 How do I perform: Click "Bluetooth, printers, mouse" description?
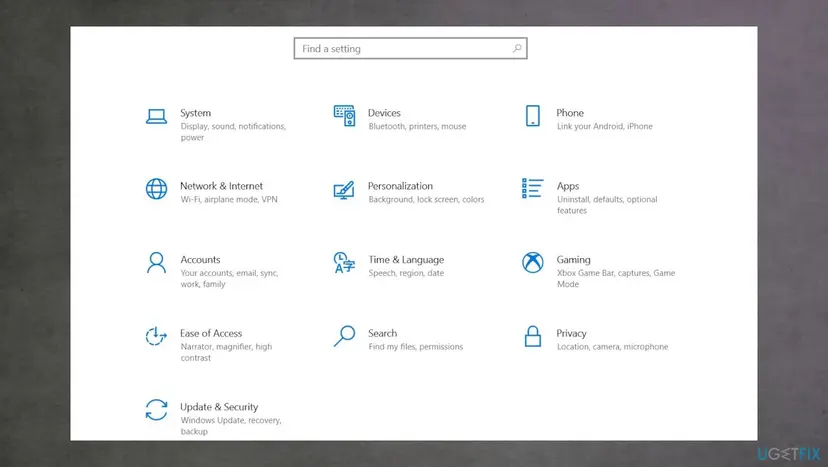coord(417,126)
